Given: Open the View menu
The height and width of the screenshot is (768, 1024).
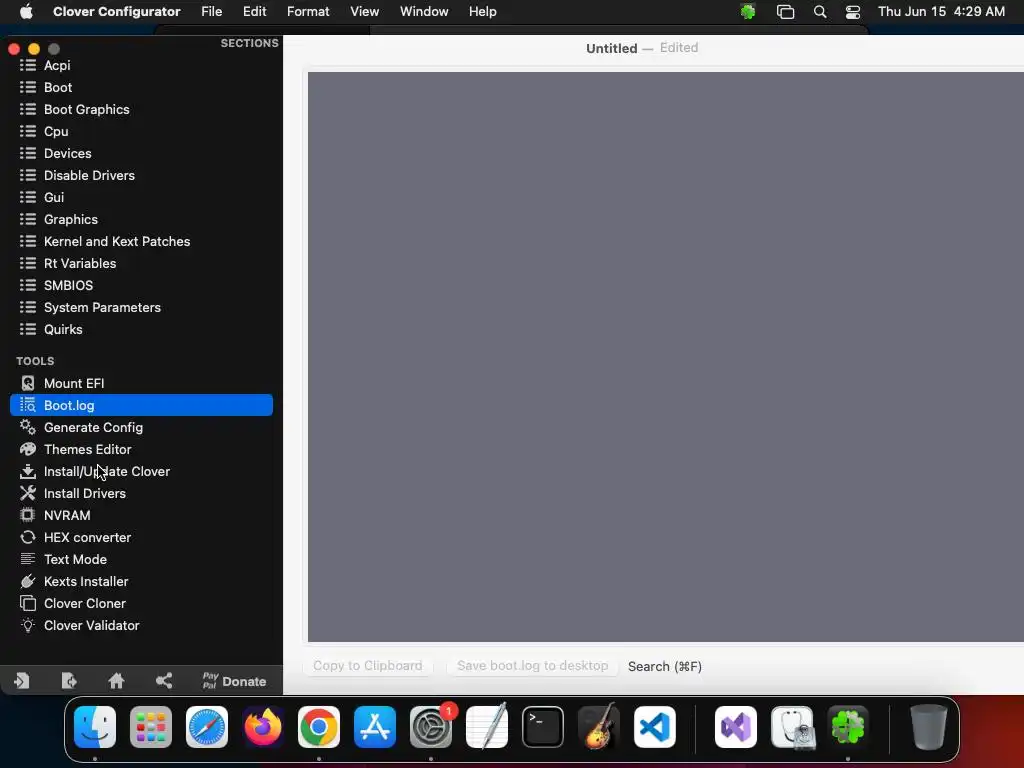Looking at the screenshot, I should pyautogui.click(x=364, y=12).
